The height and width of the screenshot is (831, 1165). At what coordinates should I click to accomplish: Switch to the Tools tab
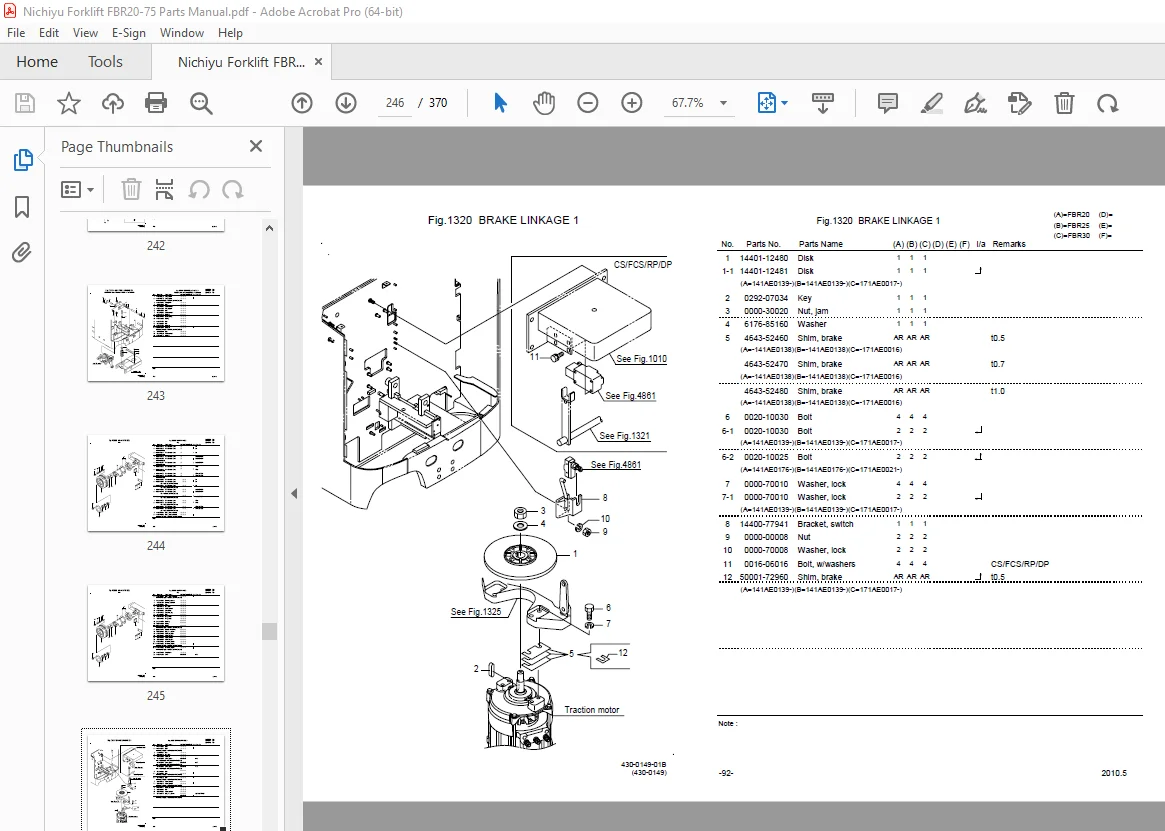click(106, 62)
